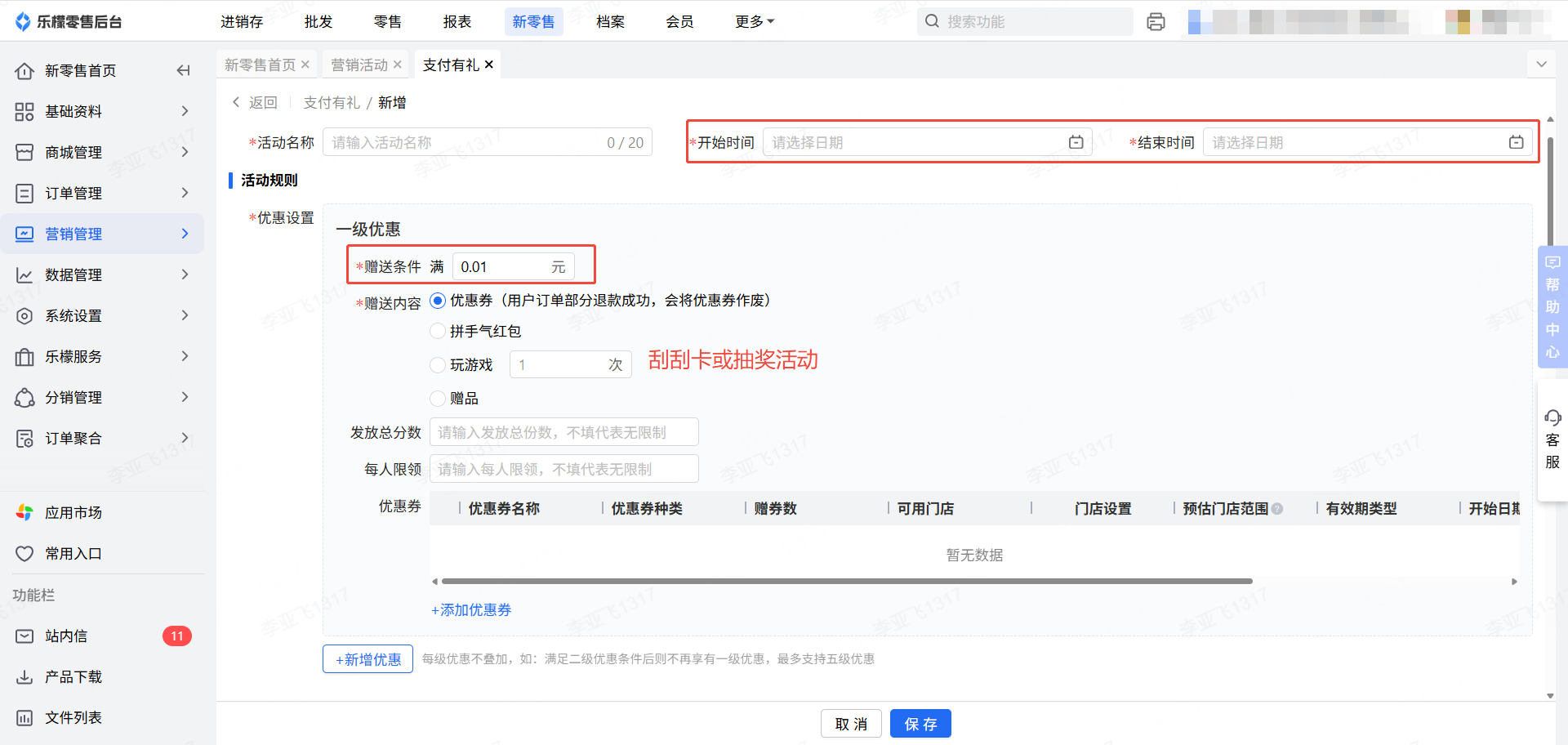Focus the 搜索功能 search box
1568x745 pixels.
click(x=1025, y=21)
